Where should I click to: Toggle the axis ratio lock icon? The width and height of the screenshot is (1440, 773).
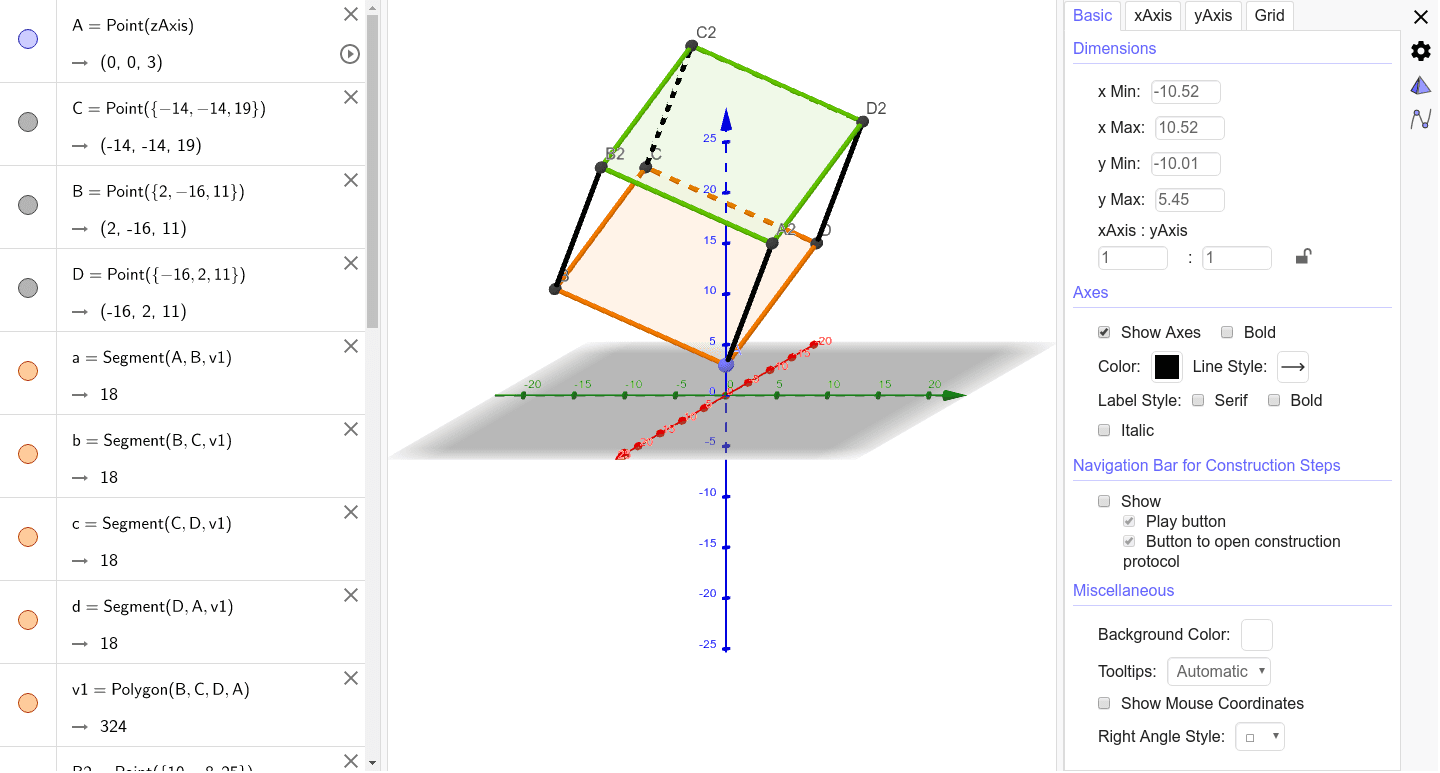click(1302, 257)
